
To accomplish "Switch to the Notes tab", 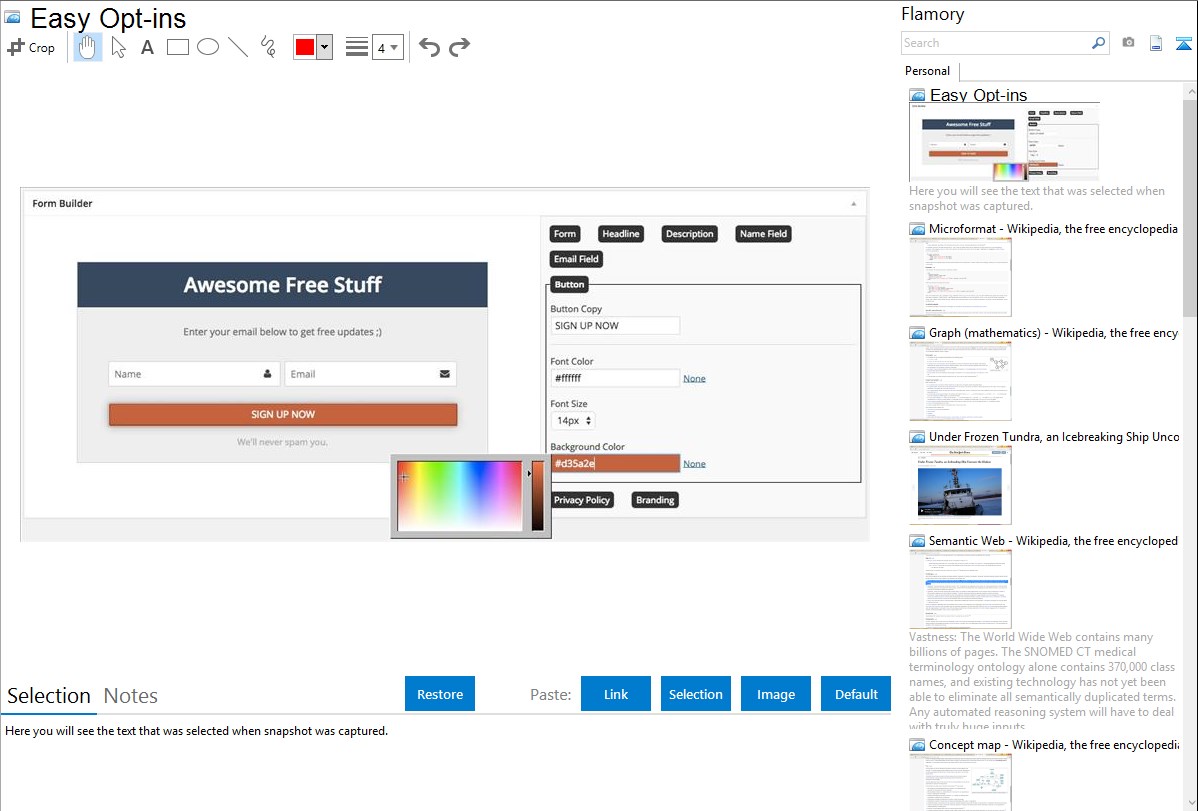I will (131, 696).
